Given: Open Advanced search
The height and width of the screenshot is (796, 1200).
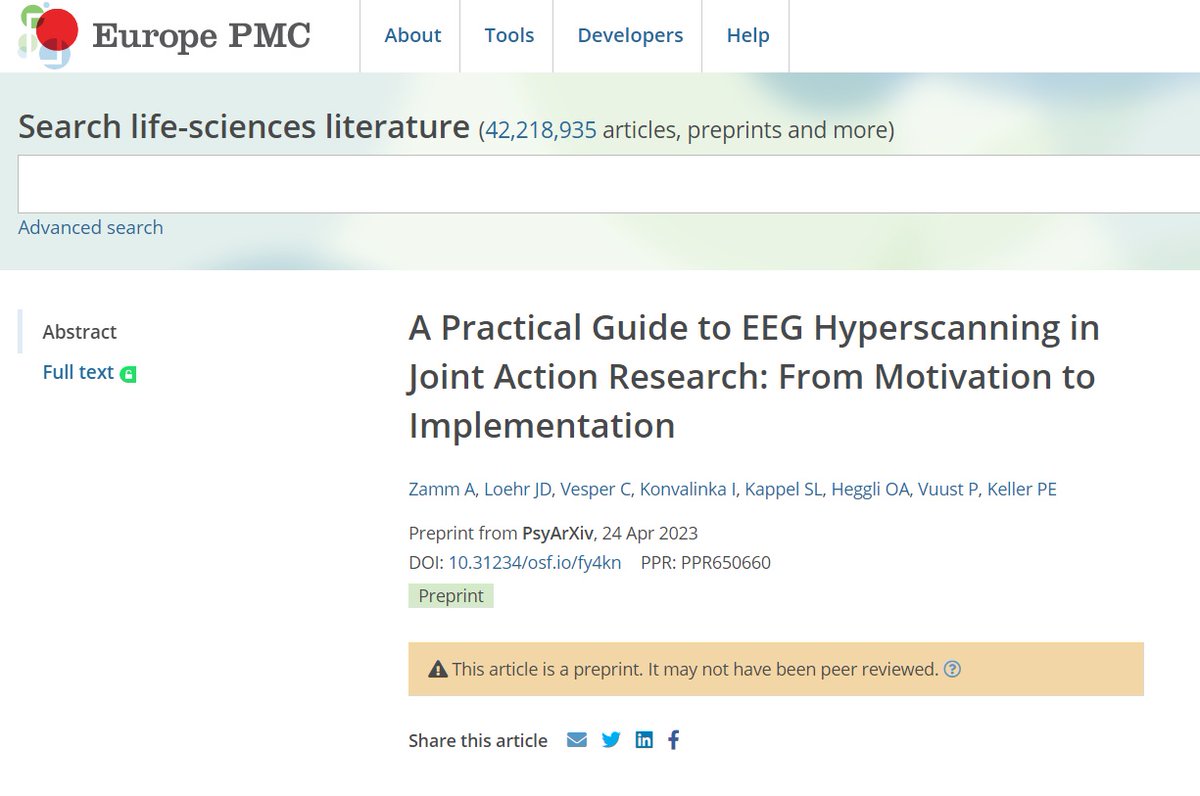Looking at the screenshot, I should (x=90, y=227).
